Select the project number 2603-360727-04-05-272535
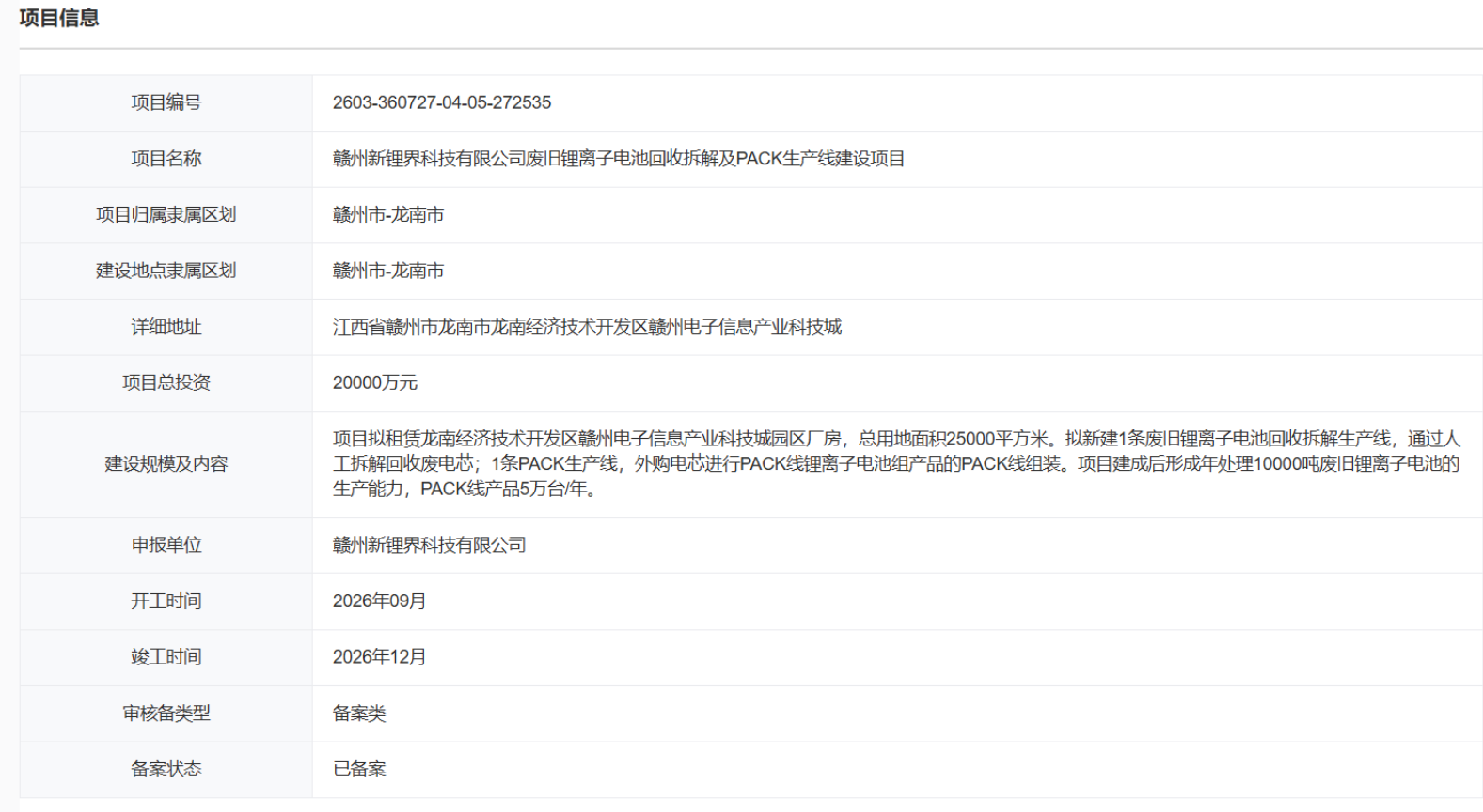Viewport: 1483px width, 812px height. pos(441,102)
